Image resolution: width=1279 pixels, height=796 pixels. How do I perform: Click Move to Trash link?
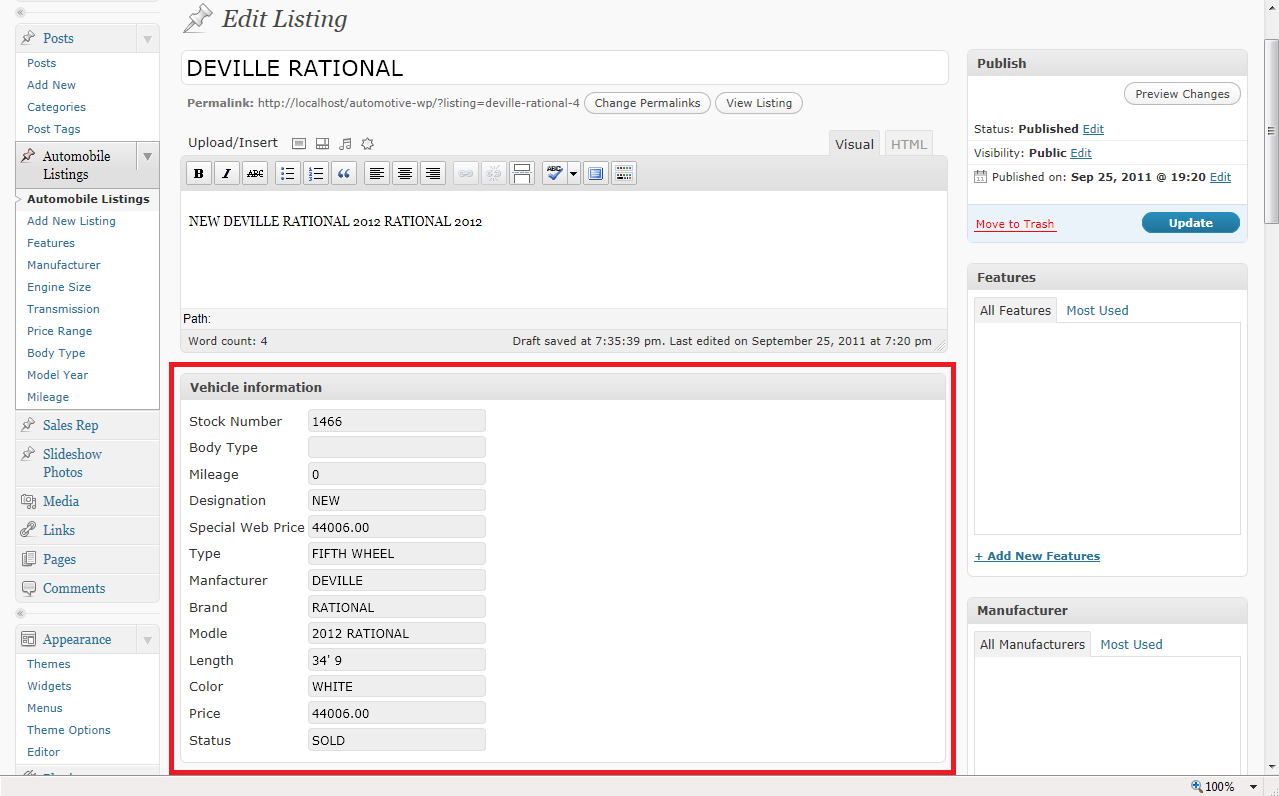coord(1015,224)
